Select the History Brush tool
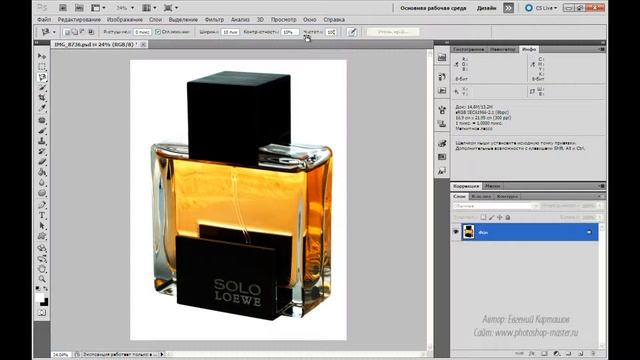 point(42,152)
